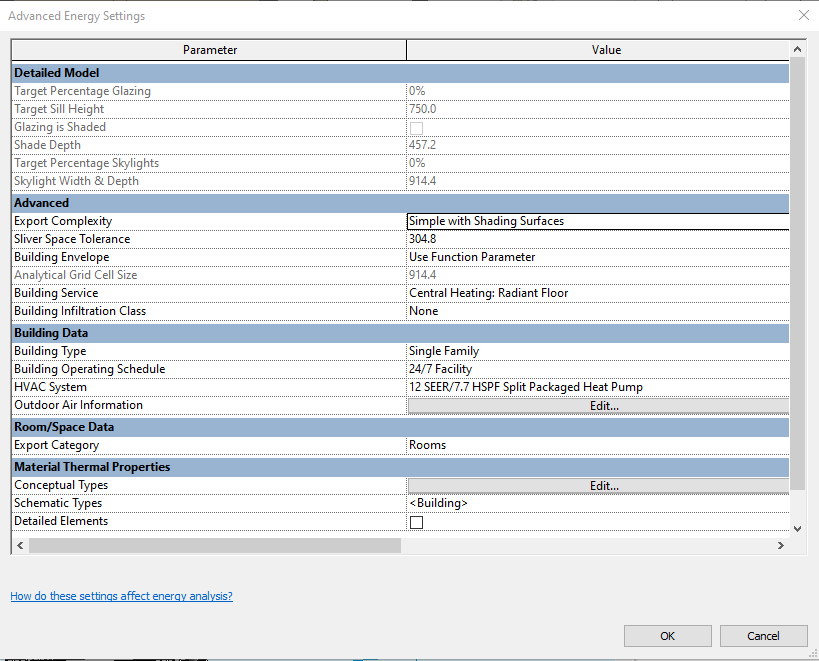Click the Parameter column header
Screen dimensions: 819x661
click(x=206, y=49)
